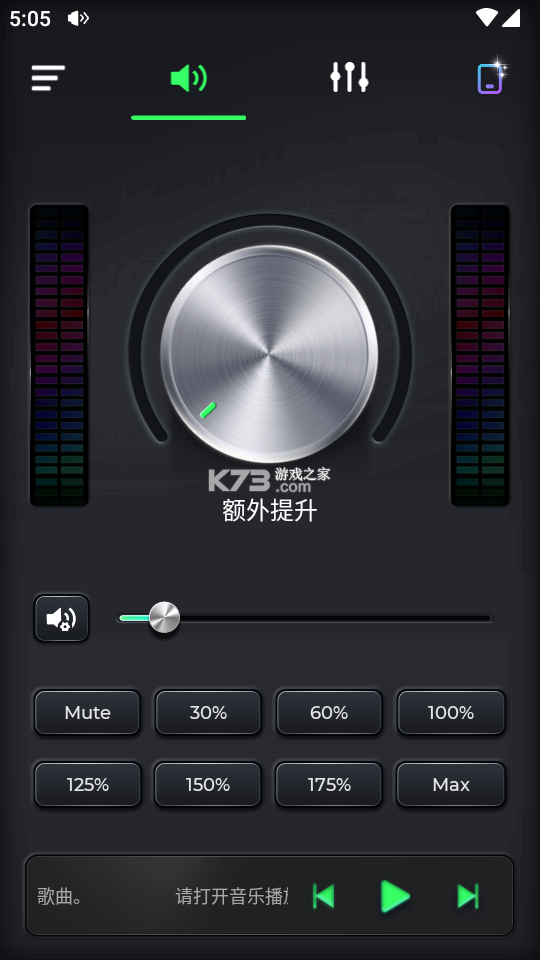Tap the status bar Wi-Fi icon
Viewport: 540px width, 960px height.
pos(487,18)
